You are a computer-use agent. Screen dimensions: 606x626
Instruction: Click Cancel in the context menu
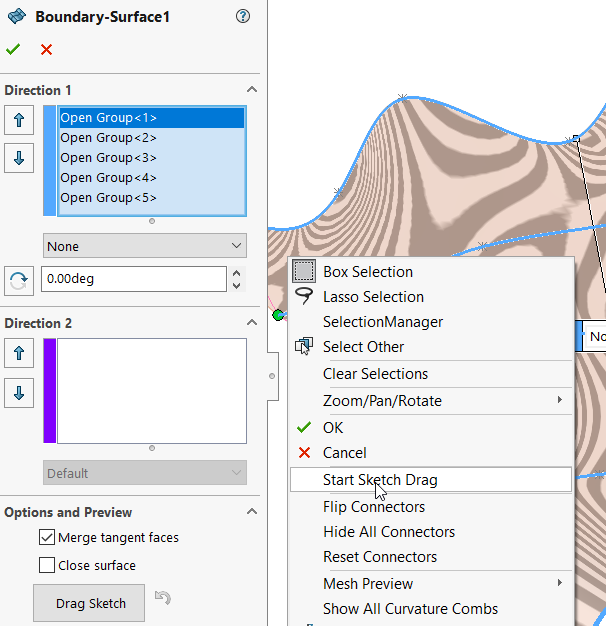pos(431,453)
